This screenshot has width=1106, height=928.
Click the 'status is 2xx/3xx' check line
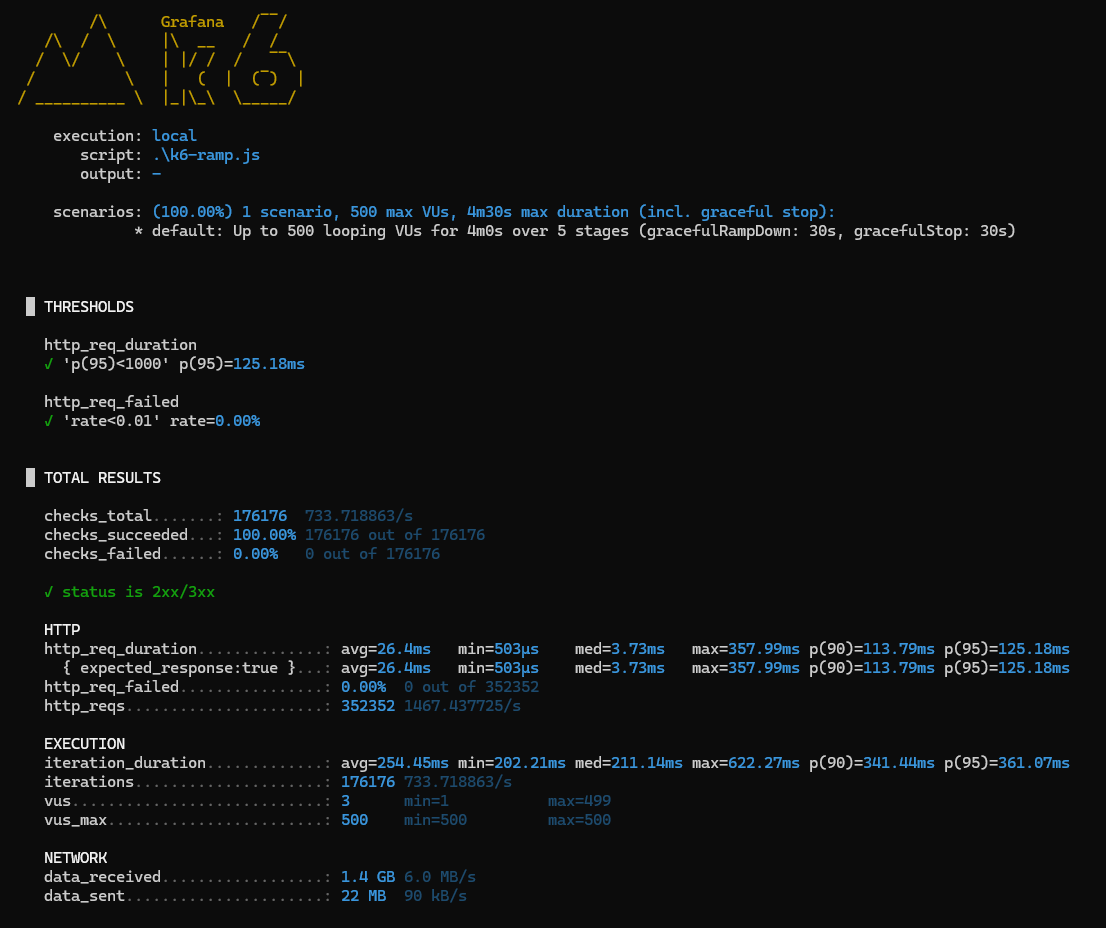tap(129, 592)
